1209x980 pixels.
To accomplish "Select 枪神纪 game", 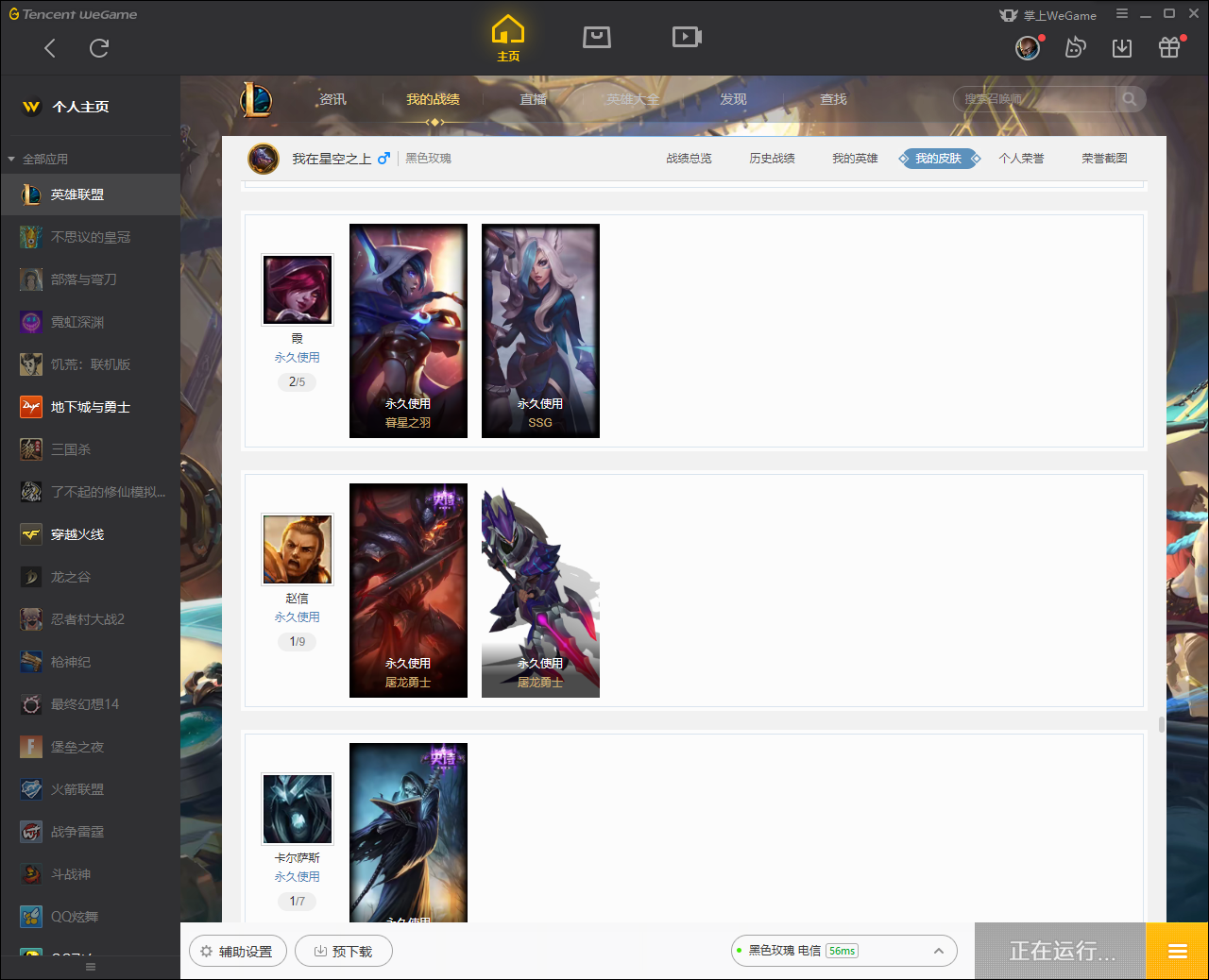I will tap(90, 662).
